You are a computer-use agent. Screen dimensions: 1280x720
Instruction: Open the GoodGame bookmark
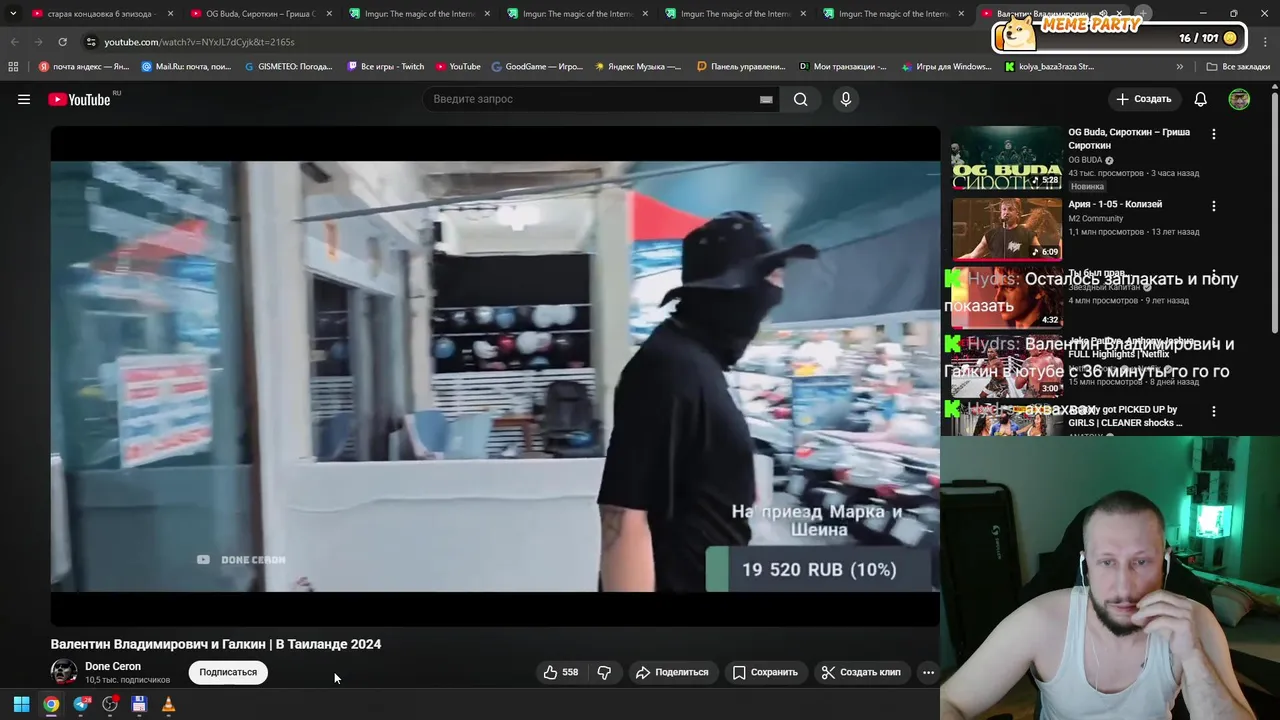click(x=537, y=67)
